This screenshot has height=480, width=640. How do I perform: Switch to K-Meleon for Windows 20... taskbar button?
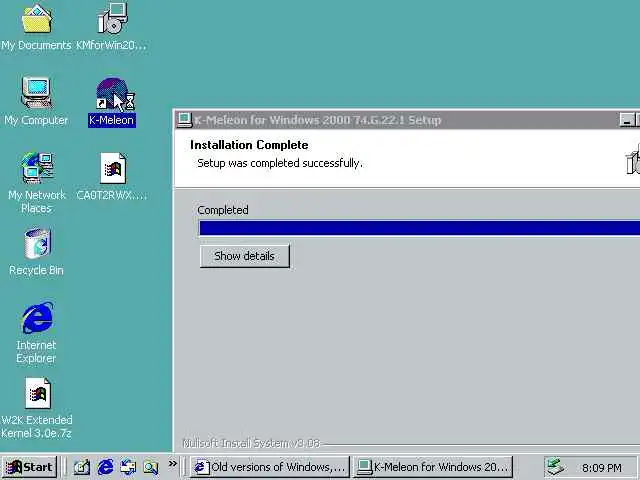click(x=432, y=467)
